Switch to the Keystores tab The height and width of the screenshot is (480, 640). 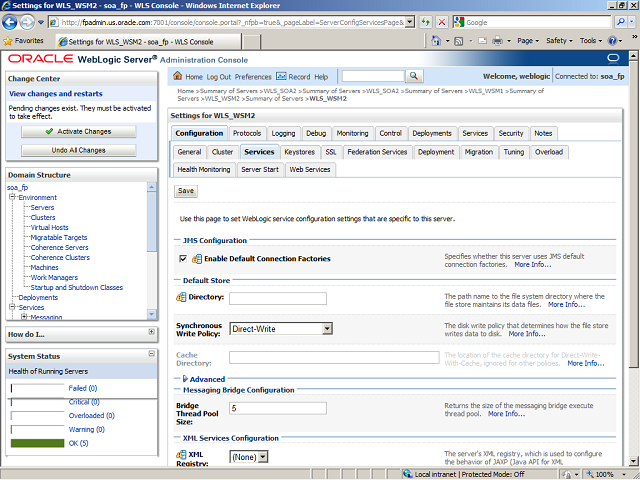tap(299, 152)
